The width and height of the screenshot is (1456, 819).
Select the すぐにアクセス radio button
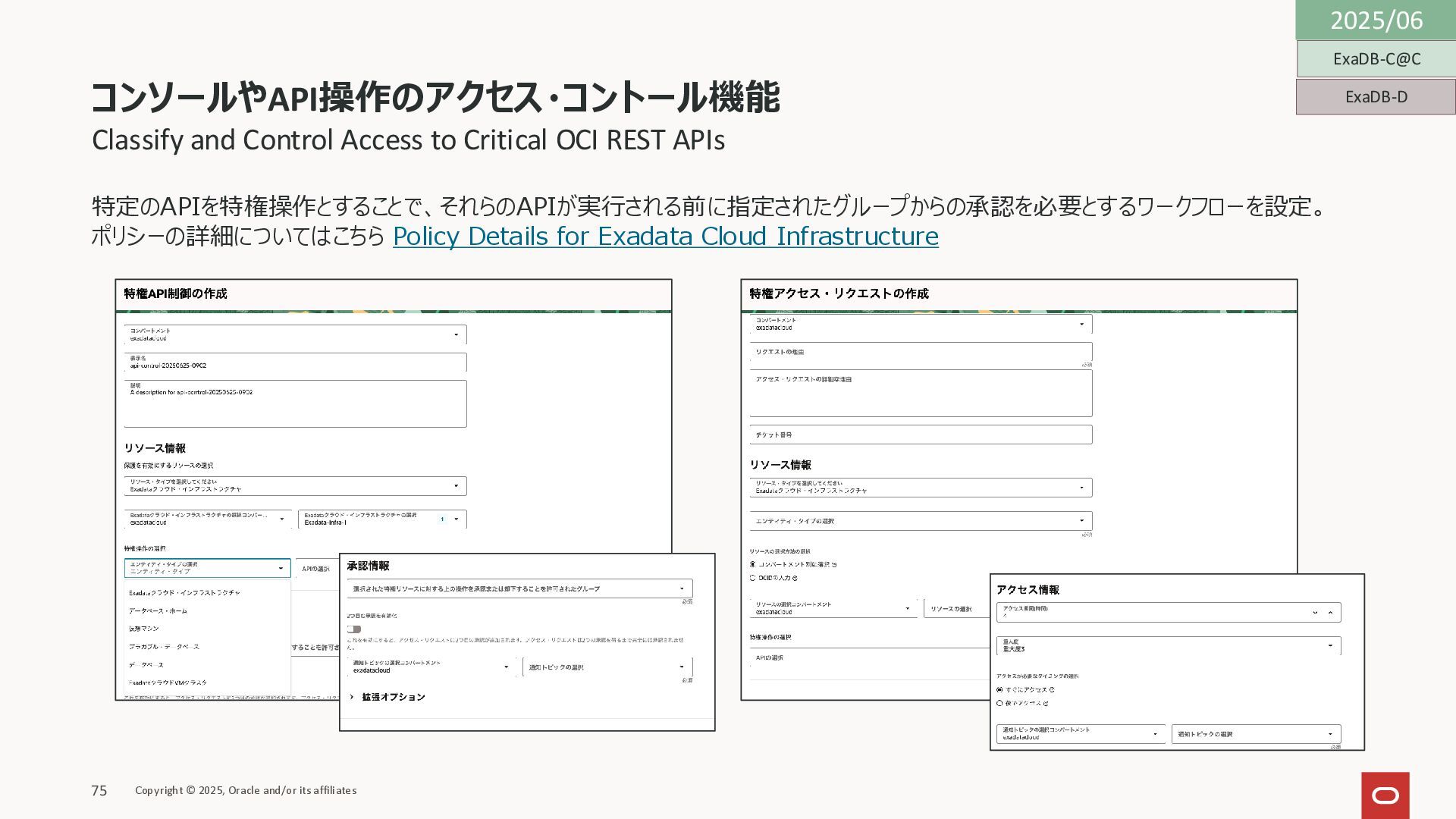point(999,690)
